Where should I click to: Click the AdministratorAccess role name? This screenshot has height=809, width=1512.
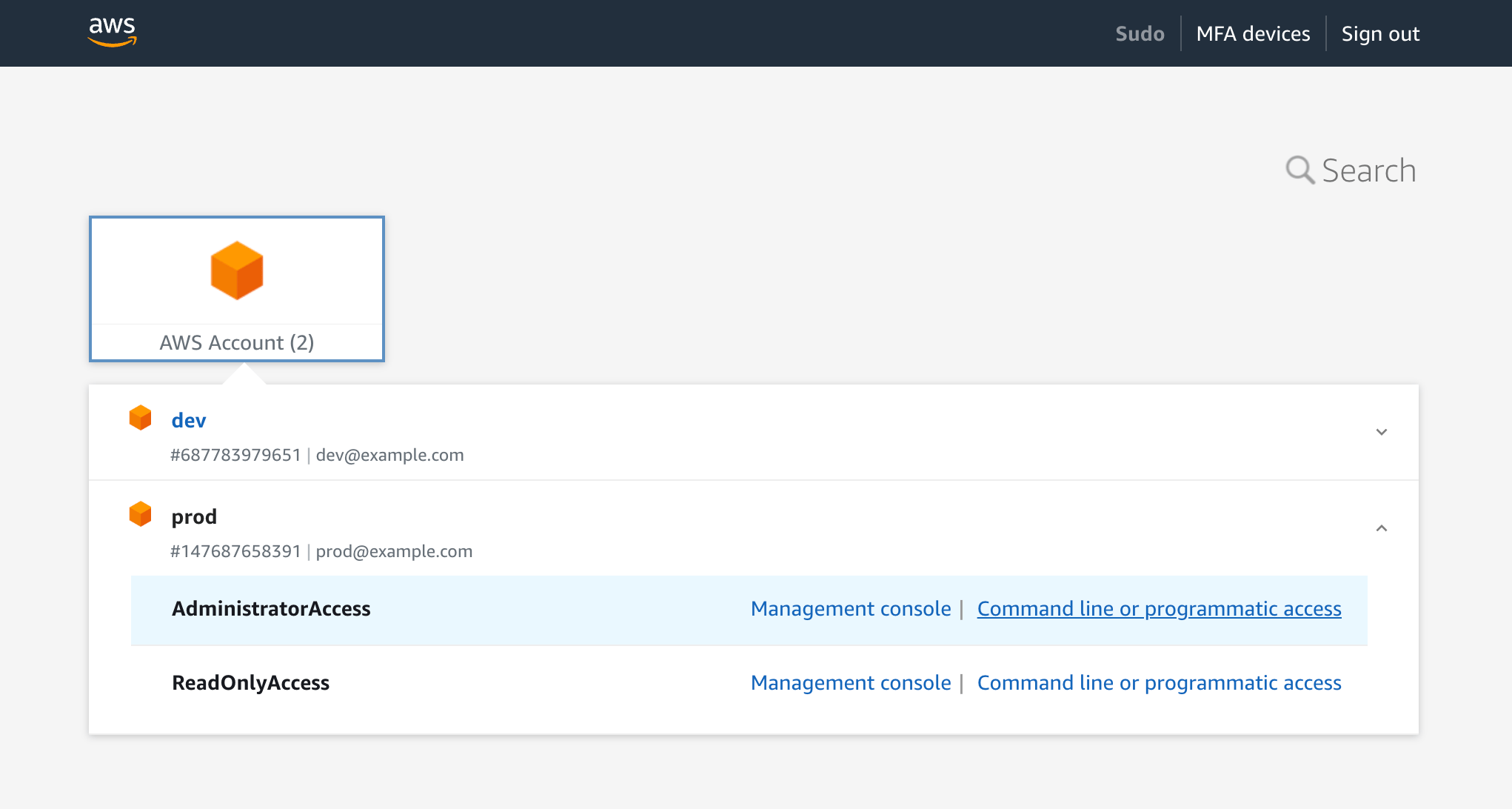(271, 608)
